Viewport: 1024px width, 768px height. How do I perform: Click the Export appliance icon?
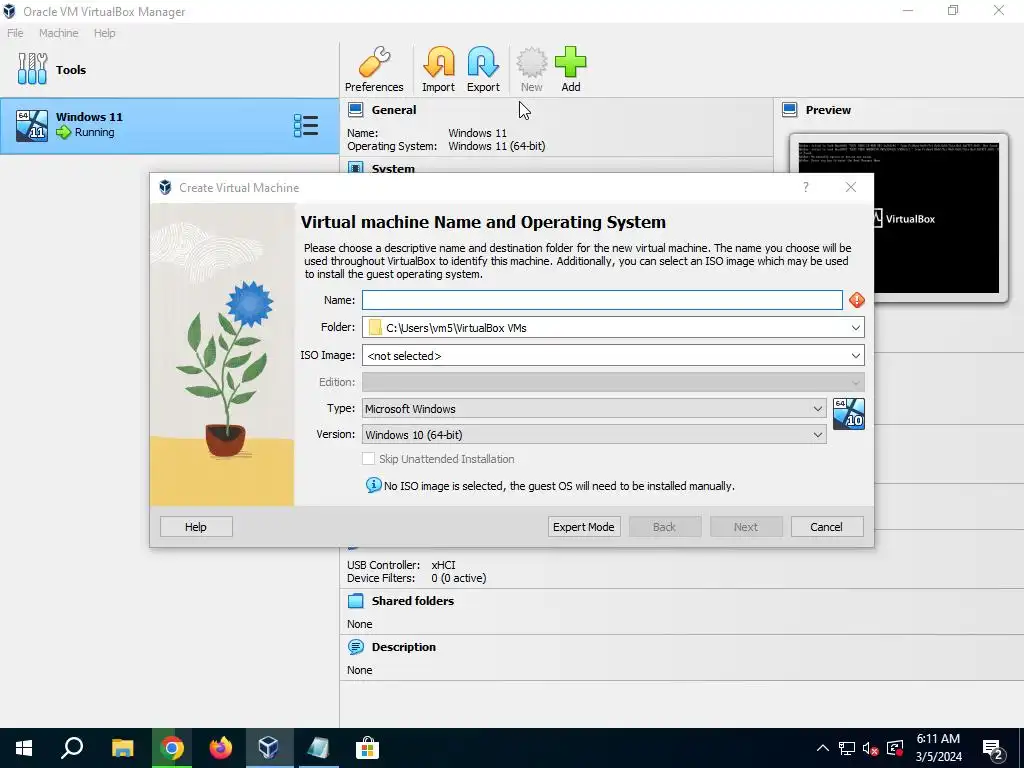point(483,70)
